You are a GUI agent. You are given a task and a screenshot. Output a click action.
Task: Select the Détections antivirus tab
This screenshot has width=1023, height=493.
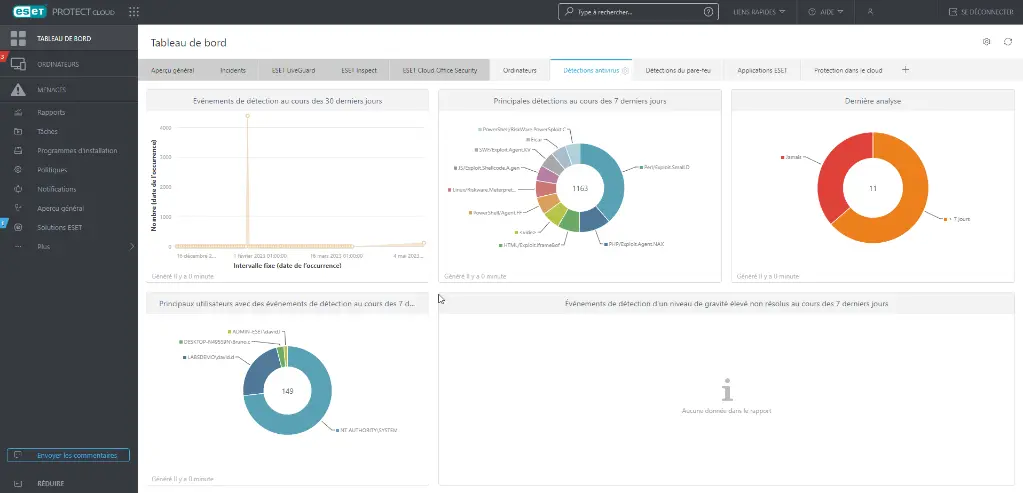[x=591, y=70]
